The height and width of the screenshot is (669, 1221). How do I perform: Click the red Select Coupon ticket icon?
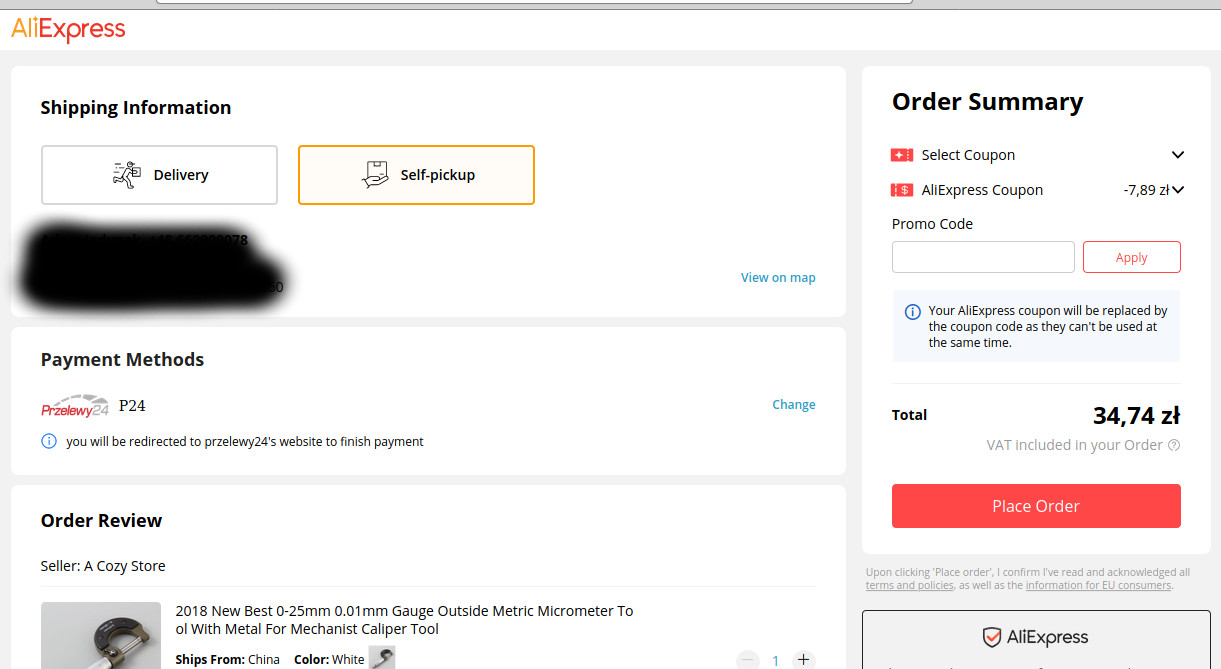point(902,155)
